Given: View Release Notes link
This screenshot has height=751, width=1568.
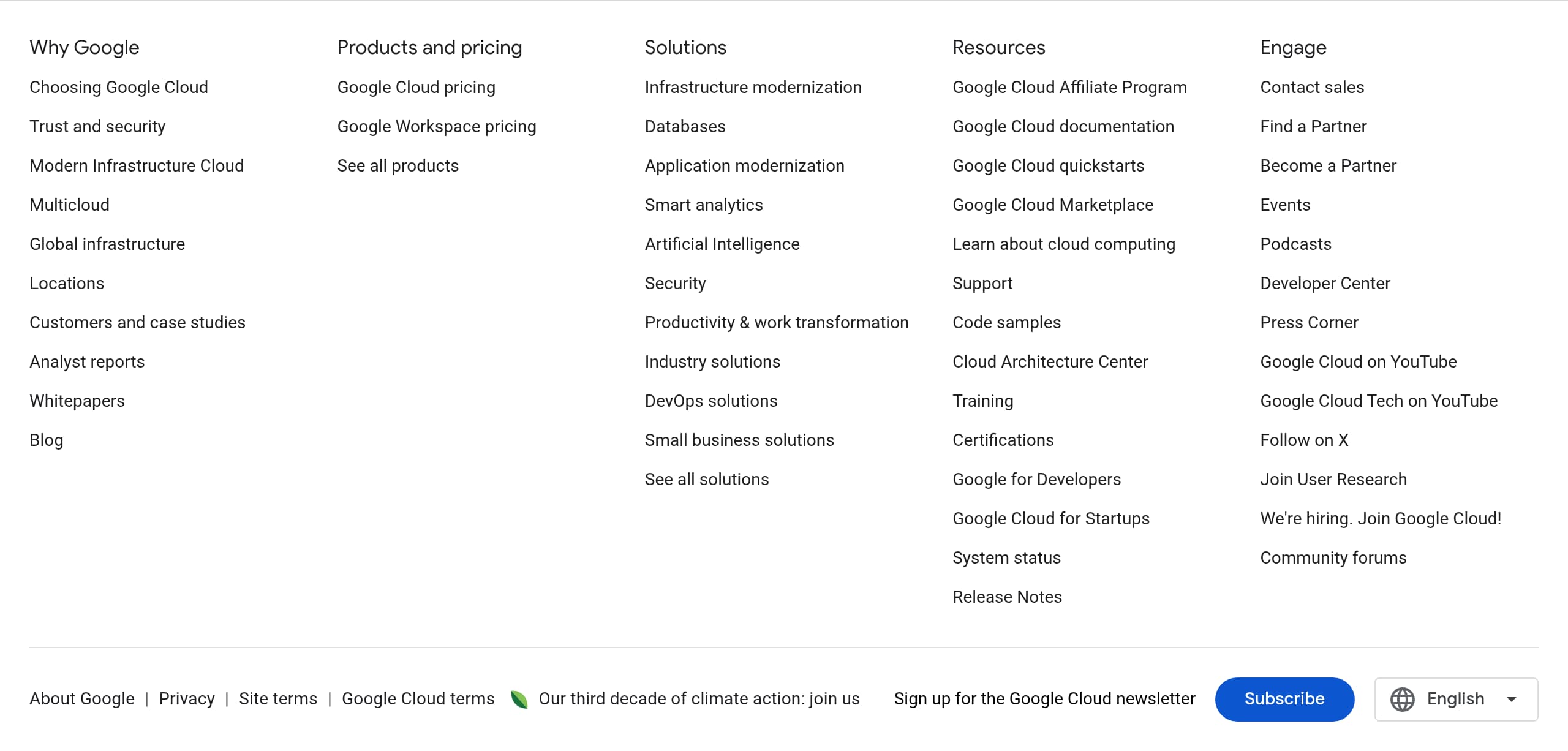Looking at the screenshot, I should coord(1007,597).
